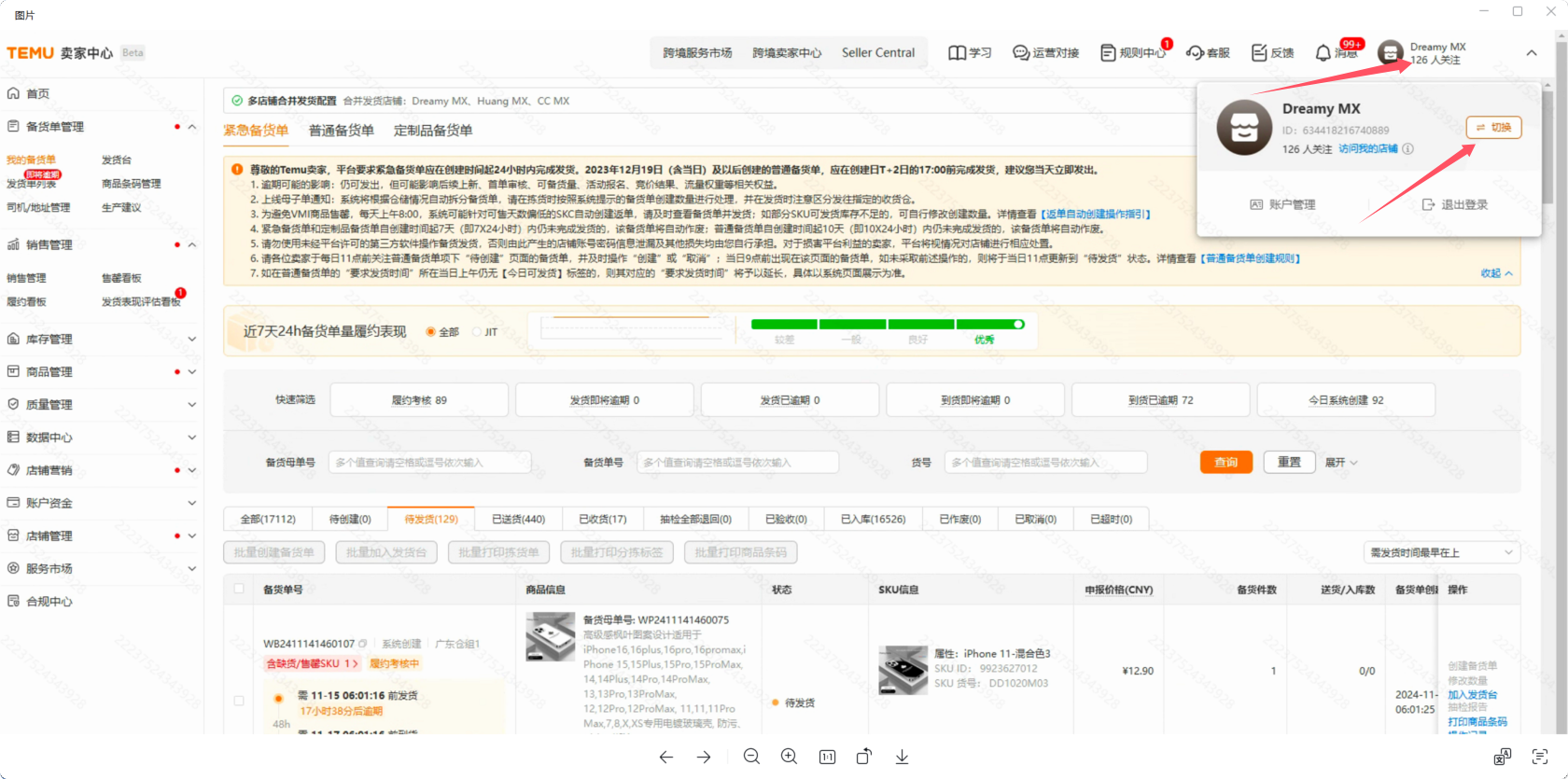
Task: Check the select-all checkbox in table header
Action: click(239, 589)
